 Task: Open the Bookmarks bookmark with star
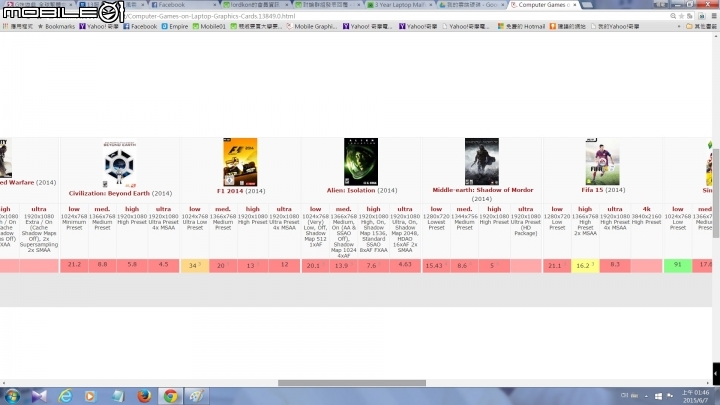[x=56, y=27]
